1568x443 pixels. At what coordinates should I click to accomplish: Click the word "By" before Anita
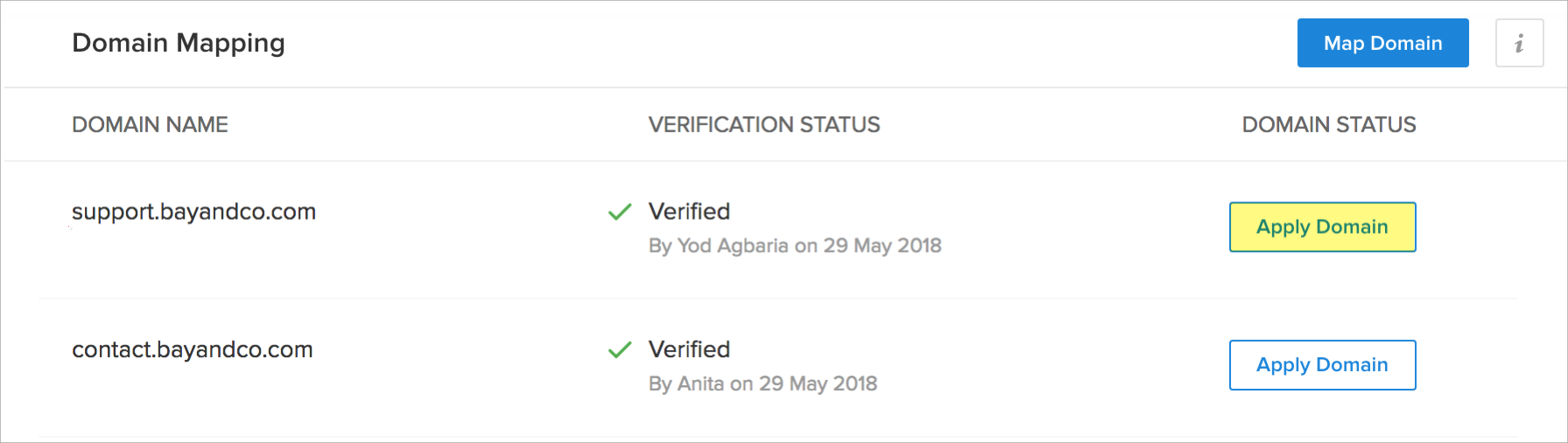660,384
